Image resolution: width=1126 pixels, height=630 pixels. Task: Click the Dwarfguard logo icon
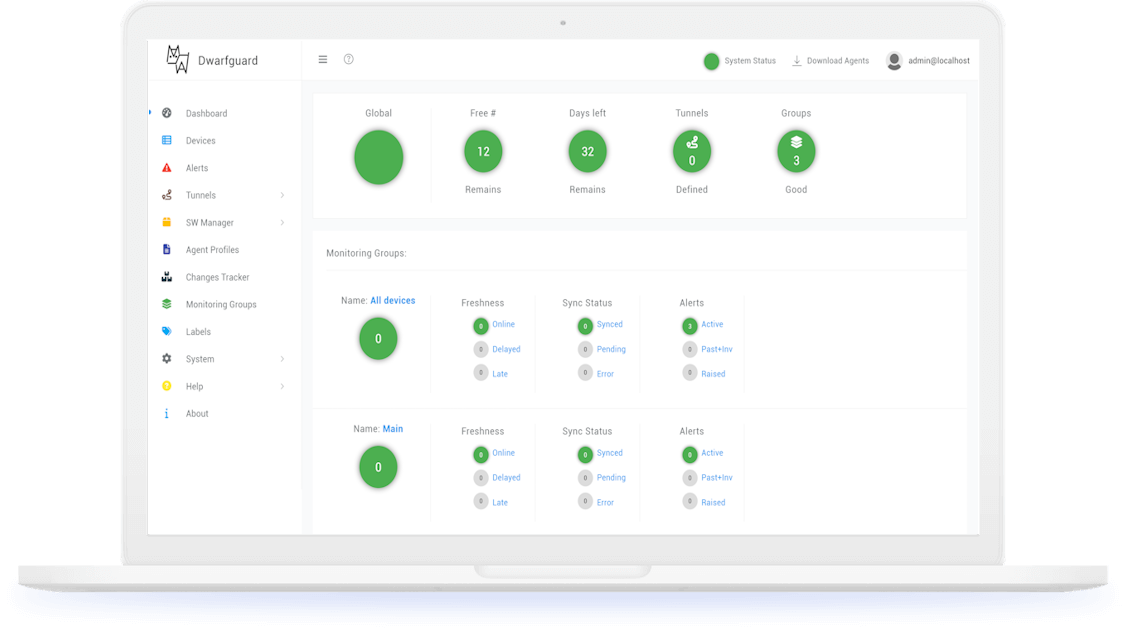coord(177,60)
